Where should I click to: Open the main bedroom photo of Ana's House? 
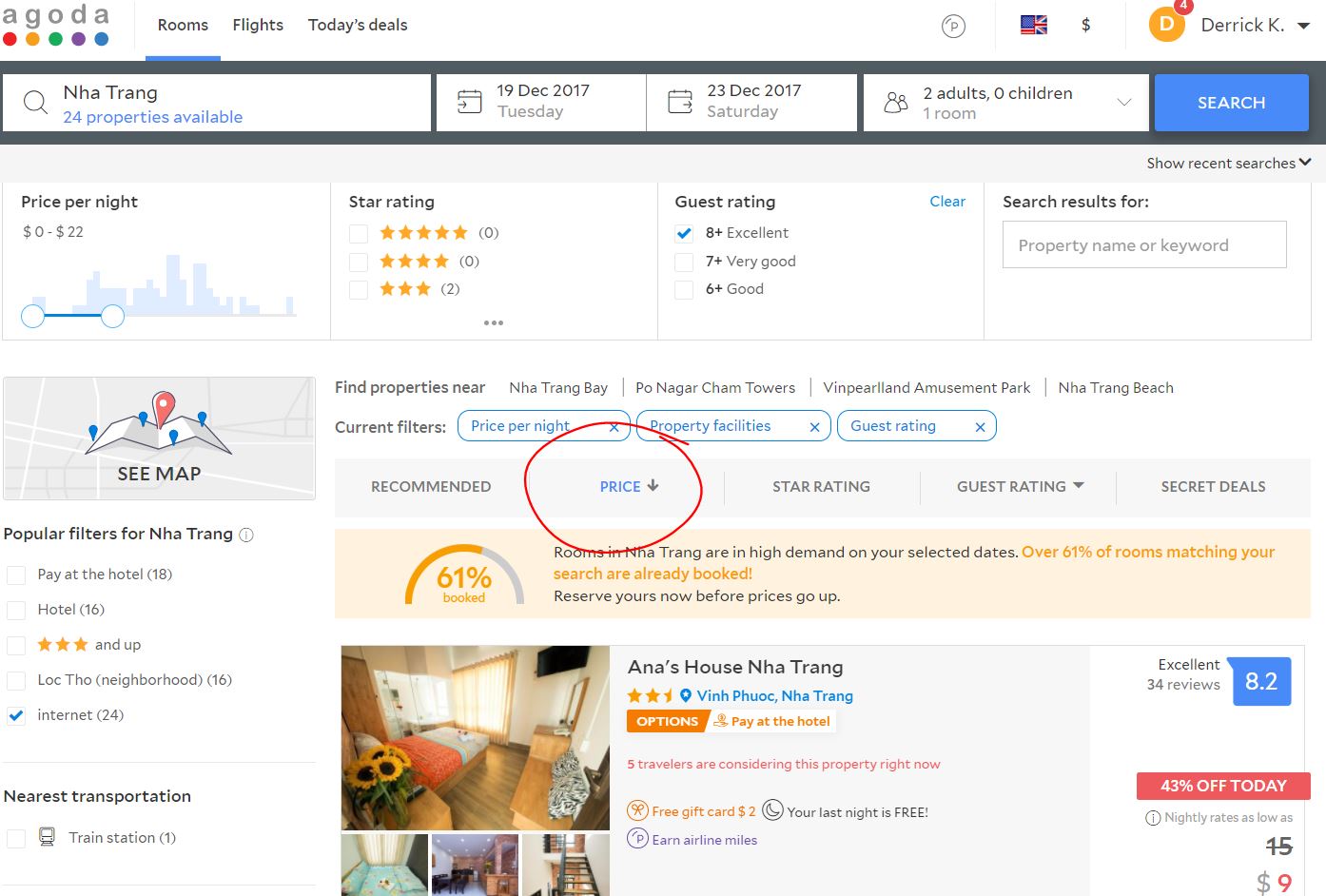(x=476, y=738)
